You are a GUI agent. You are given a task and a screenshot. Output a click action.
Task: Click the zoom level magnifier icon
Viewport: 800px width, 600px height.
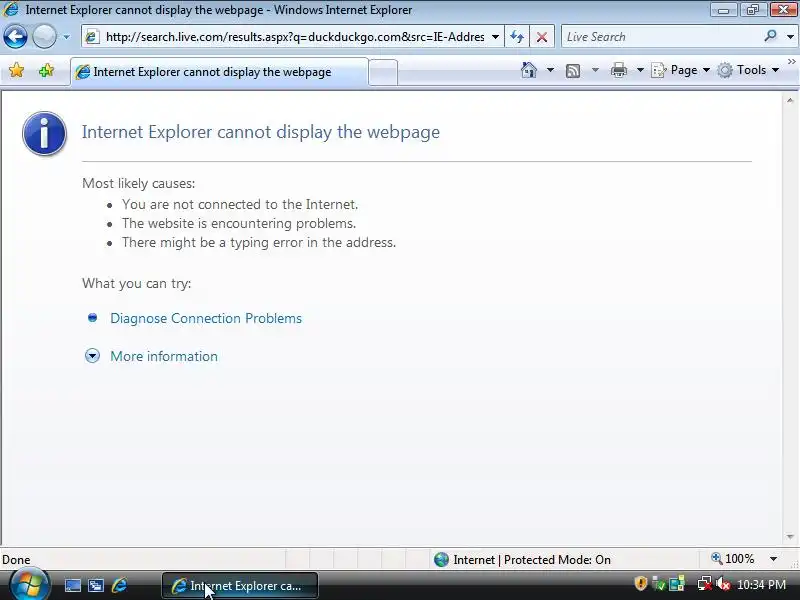point(716,559)
